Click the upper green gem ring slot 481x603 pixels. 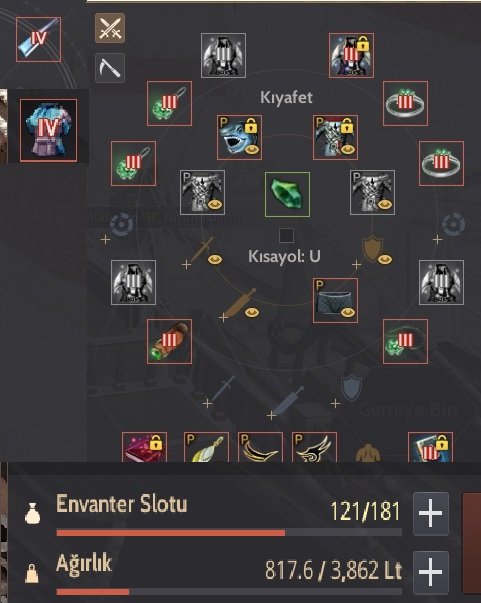406,103
